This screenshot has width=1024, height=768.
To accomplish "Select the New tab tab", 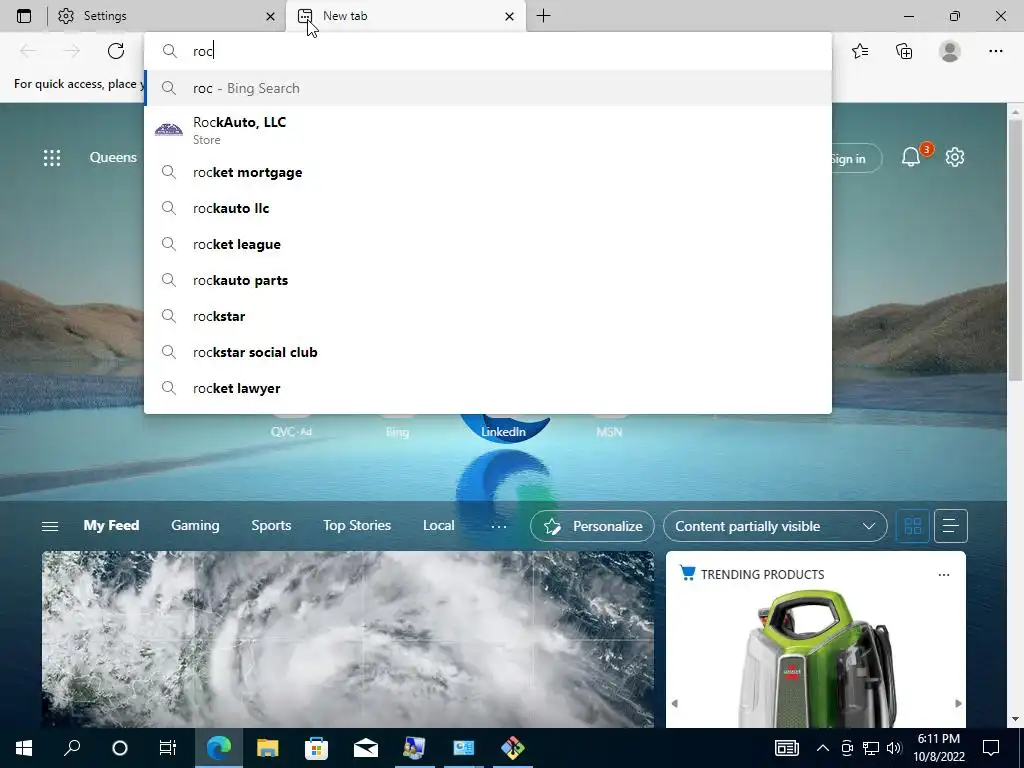I will click(x=405, y=16).
